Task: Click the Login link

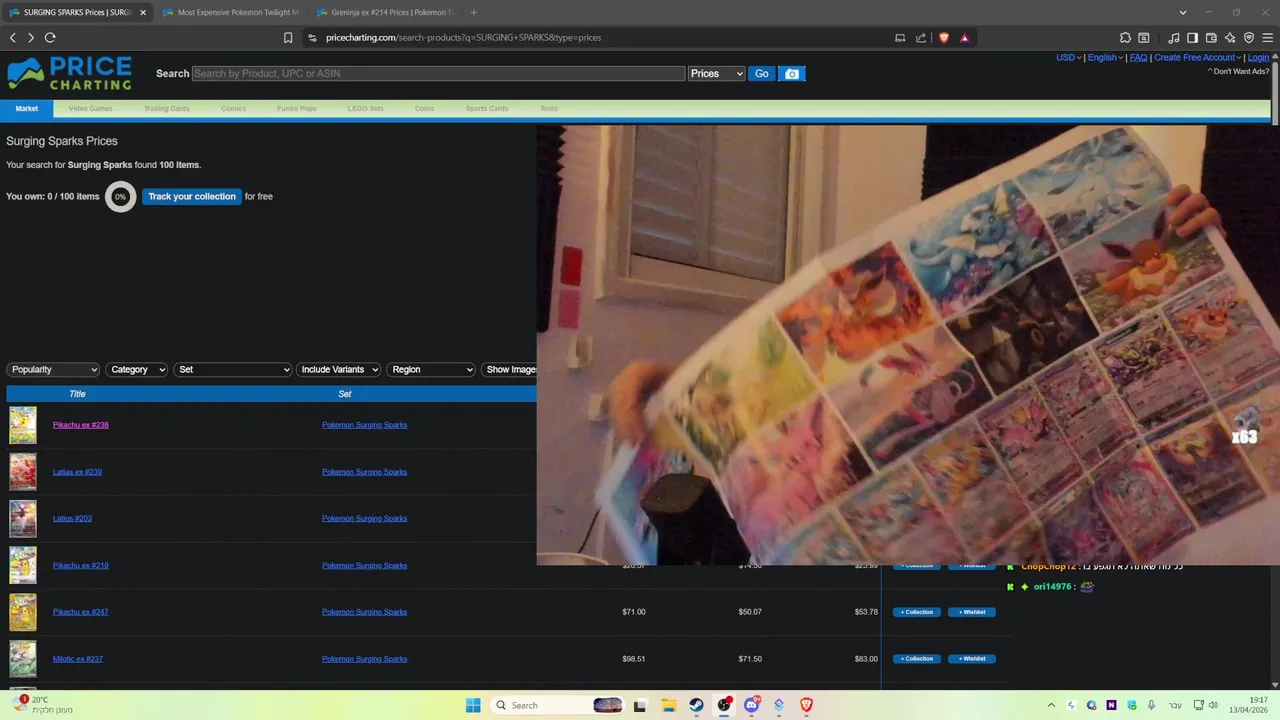Action: pyautogui.click(x=1258, y=58)
